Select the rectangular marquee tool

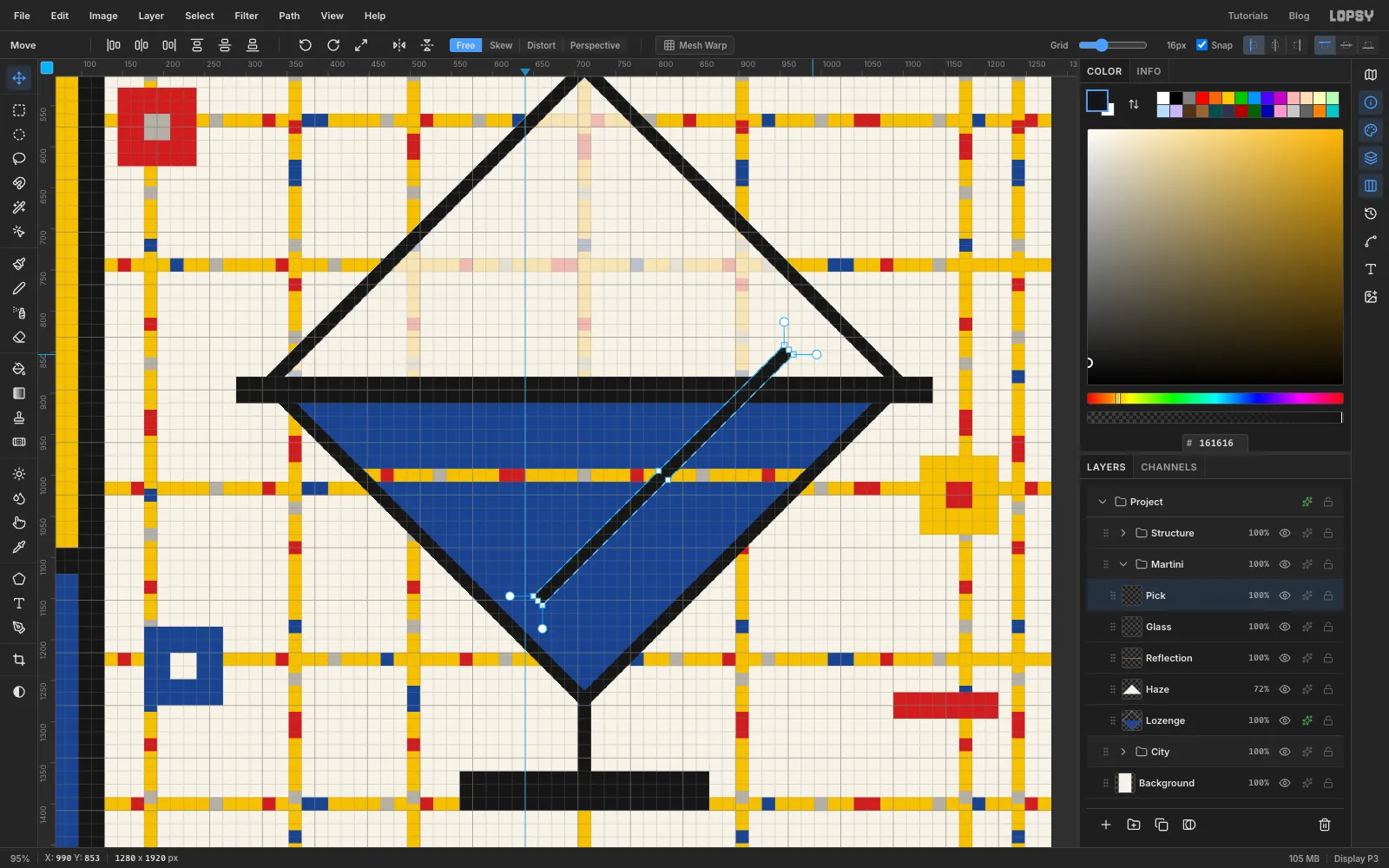coord(19,110)
